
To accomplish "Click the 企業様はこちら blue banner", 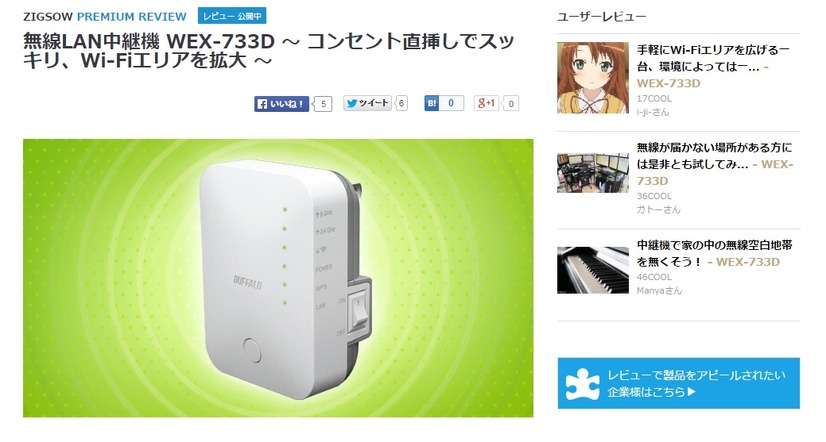I will pyautogui.click(x=678, y=384).
